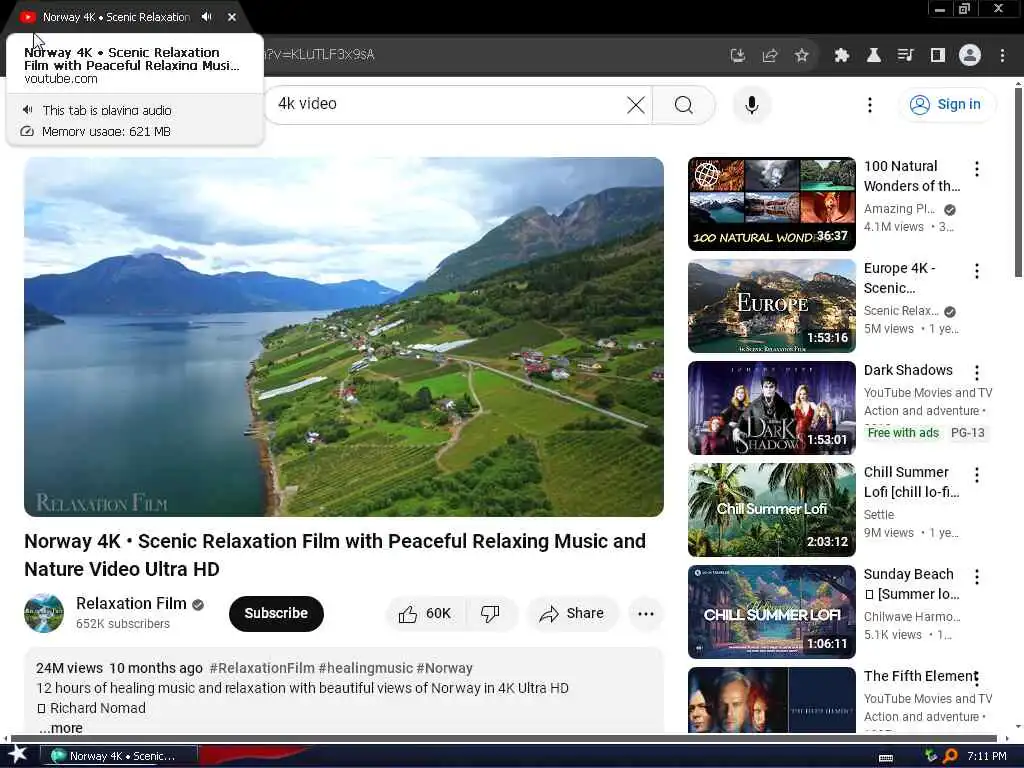Viewport: 1024px width, 768px height.
Task: Click the 'Settle' channel name
Action: 879,515
